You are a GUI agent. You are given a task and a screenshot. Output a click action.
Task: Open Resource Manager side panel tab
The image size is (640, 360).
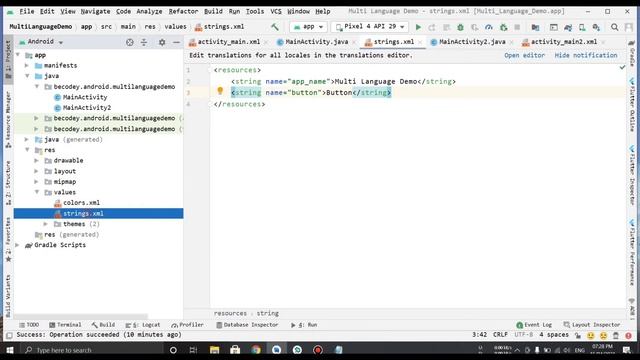pyautogui.click(x=8, y=120)
